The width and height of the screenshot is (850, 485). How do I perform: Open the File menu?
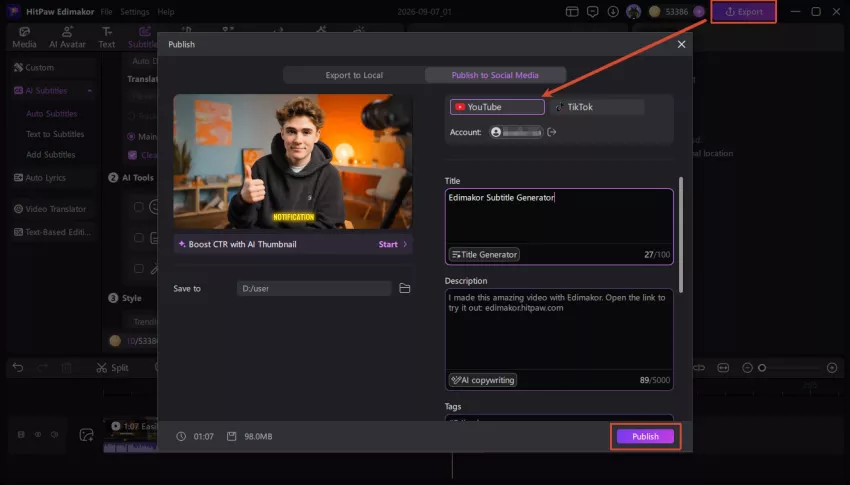pyautogui.click(x=106, y=11)
